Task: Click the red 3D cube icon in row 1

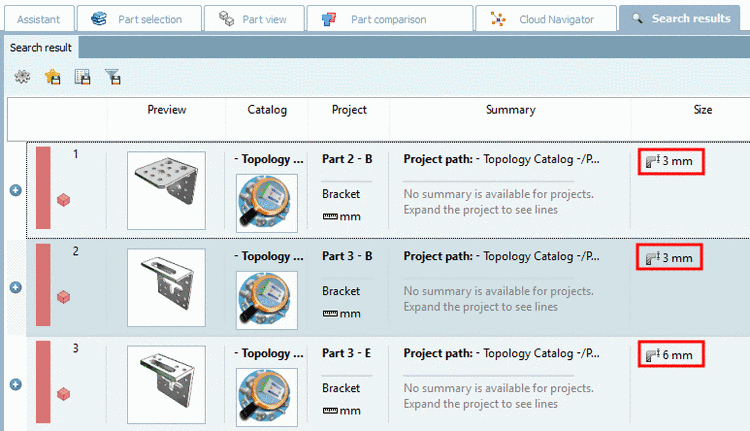Action: point(63,200)
